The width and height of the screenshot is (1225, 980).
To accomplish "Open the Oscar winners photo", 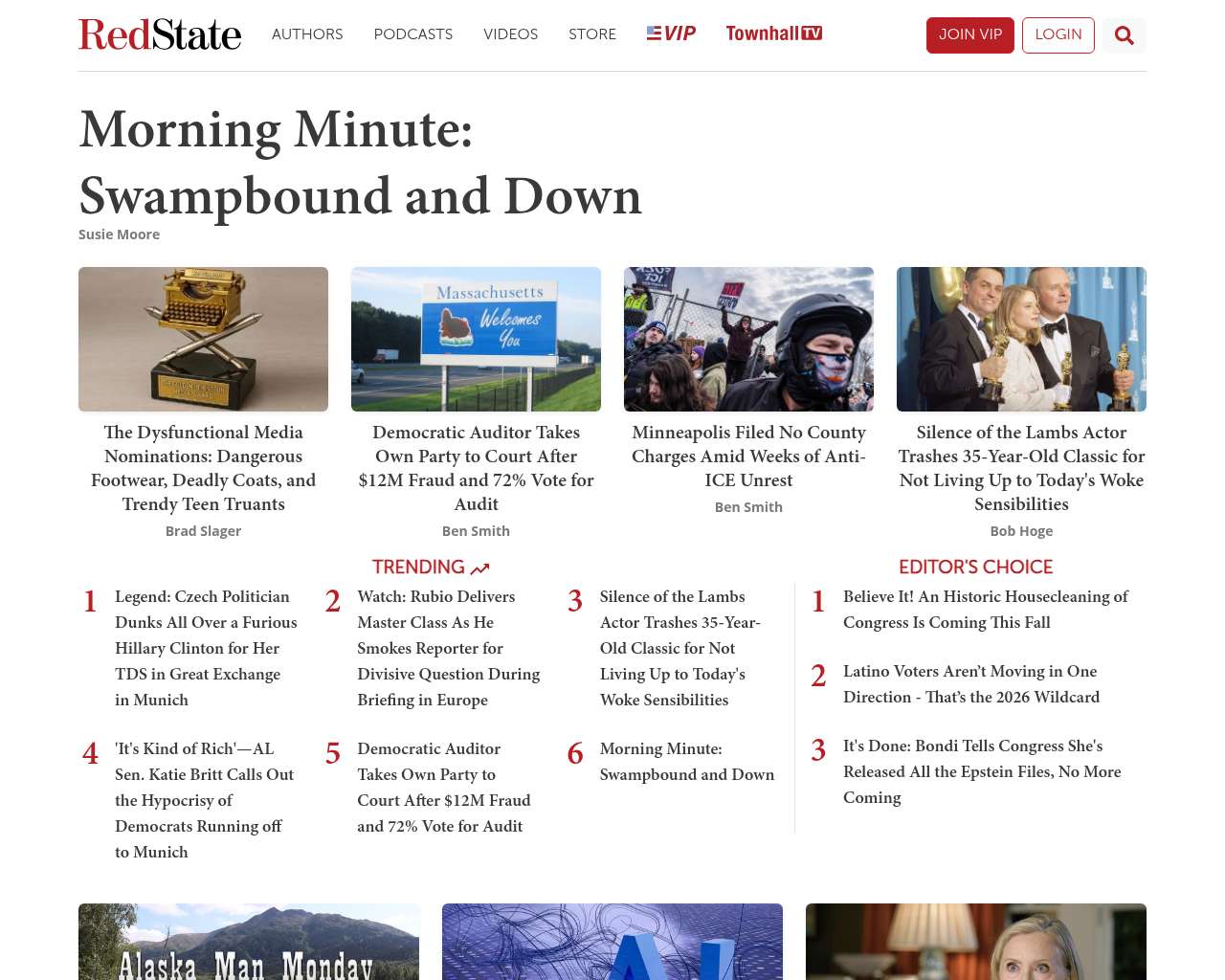I will pyautogui.click(x=1021, y=339).
